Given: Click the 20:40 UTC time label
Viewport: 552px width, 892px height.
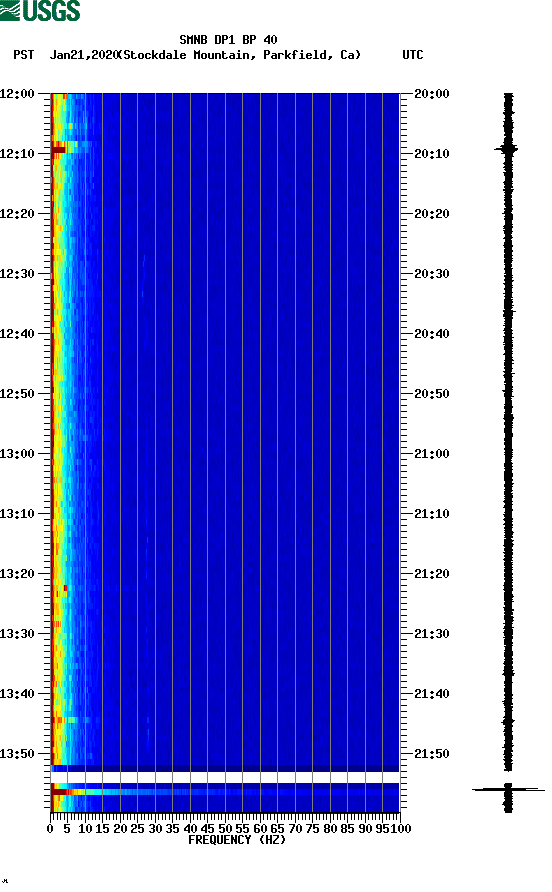Looking at the screenshot, I should [x=431, y=333].
